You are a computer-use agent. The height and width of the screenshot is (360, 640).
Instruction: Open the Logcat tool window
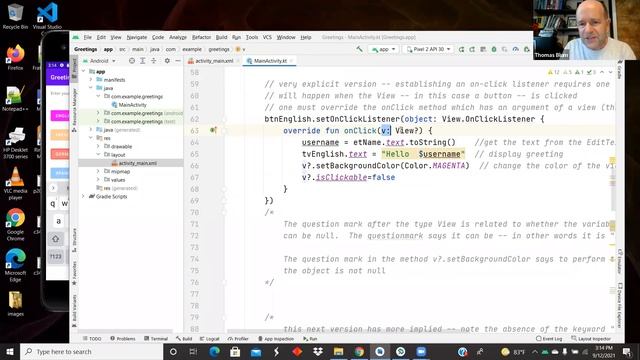pyautogui.click(x=210, y=339)
